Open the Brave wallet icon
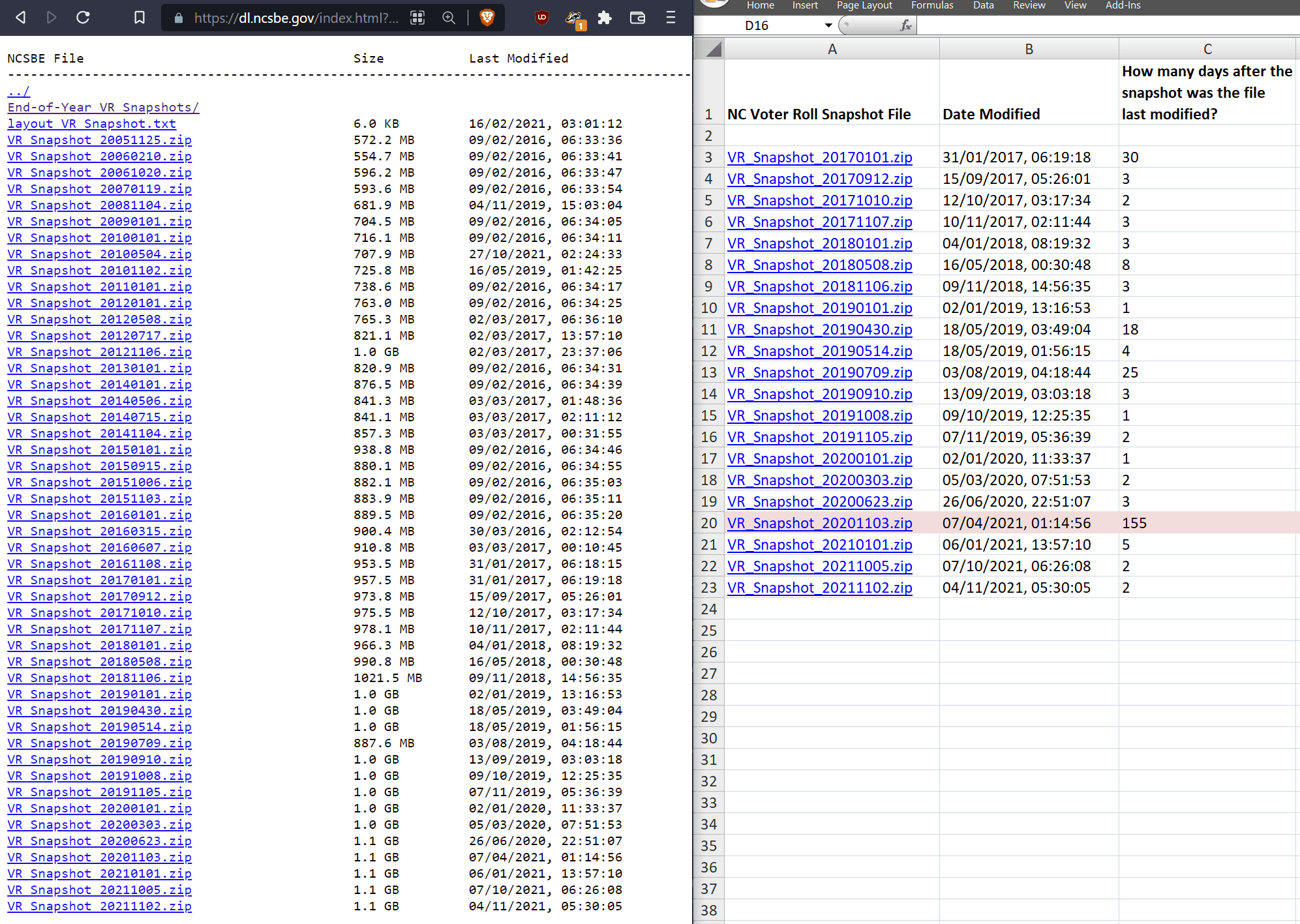 (x=637, y=18)
